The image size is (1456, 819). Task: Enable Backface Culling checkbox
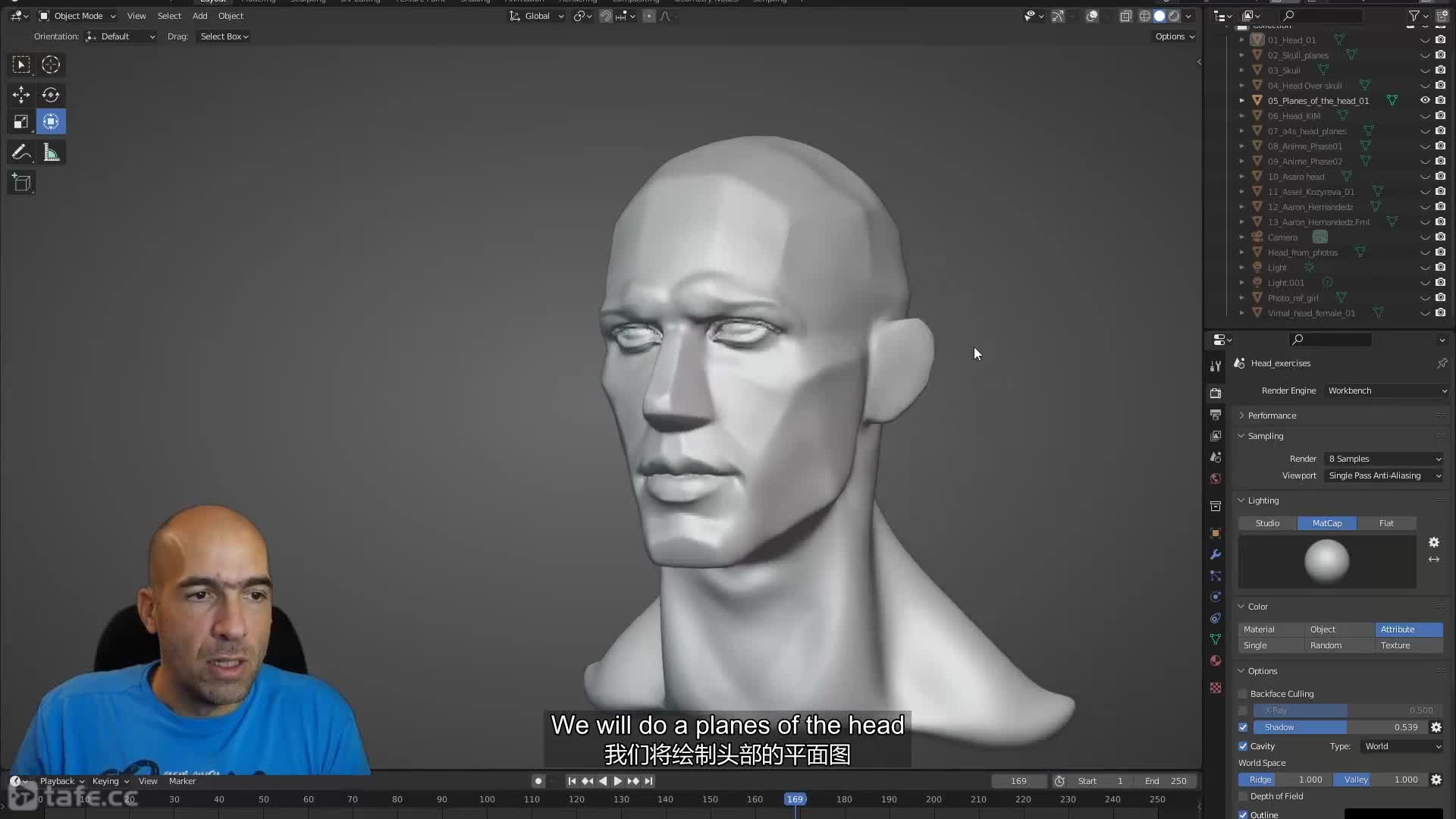[x=1243, y=694]
